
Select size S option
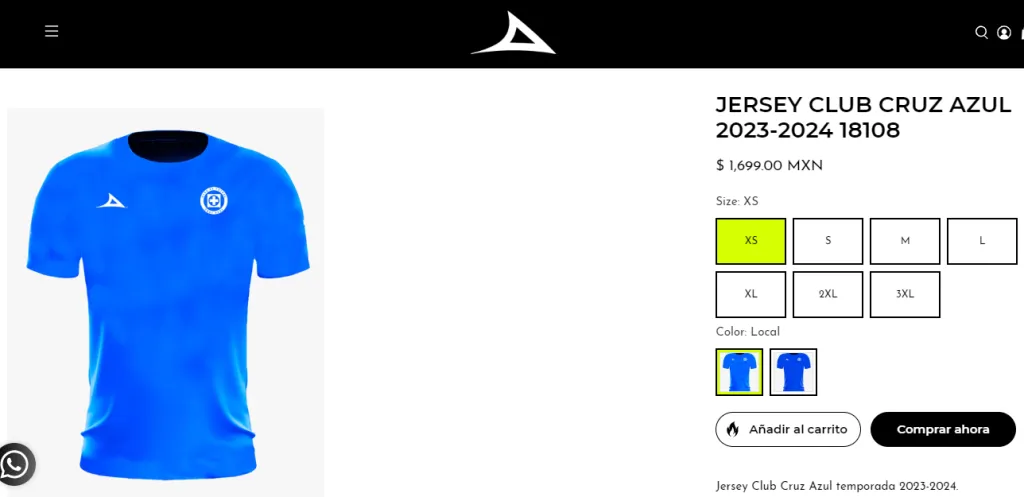828,241
